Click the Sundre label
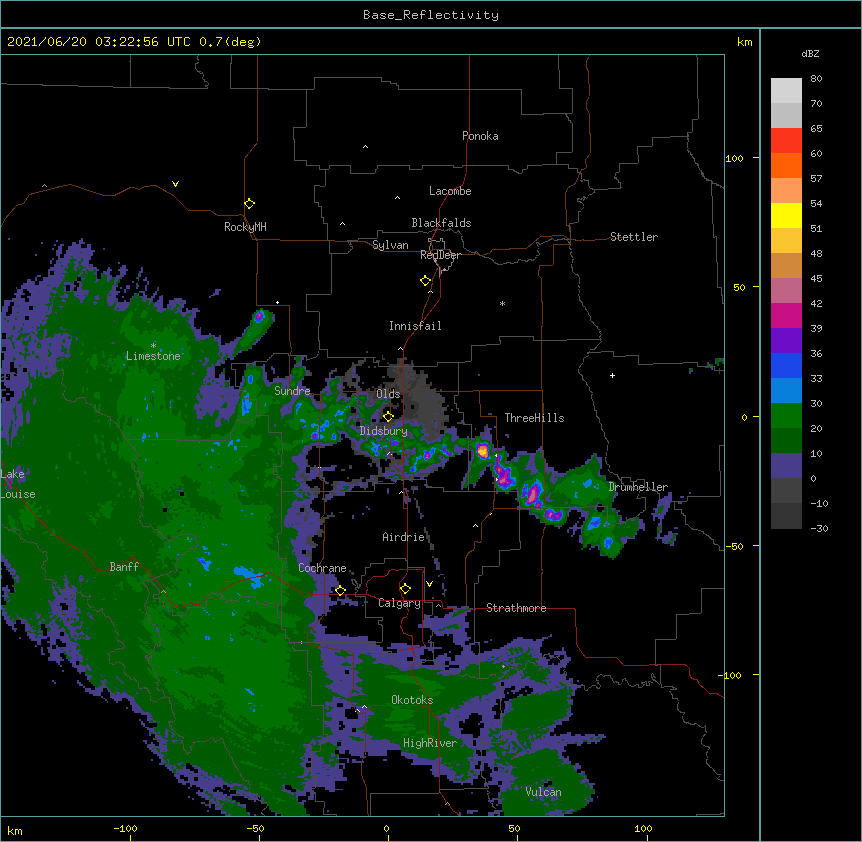This screenshot has height=842, width=862. 292,391
